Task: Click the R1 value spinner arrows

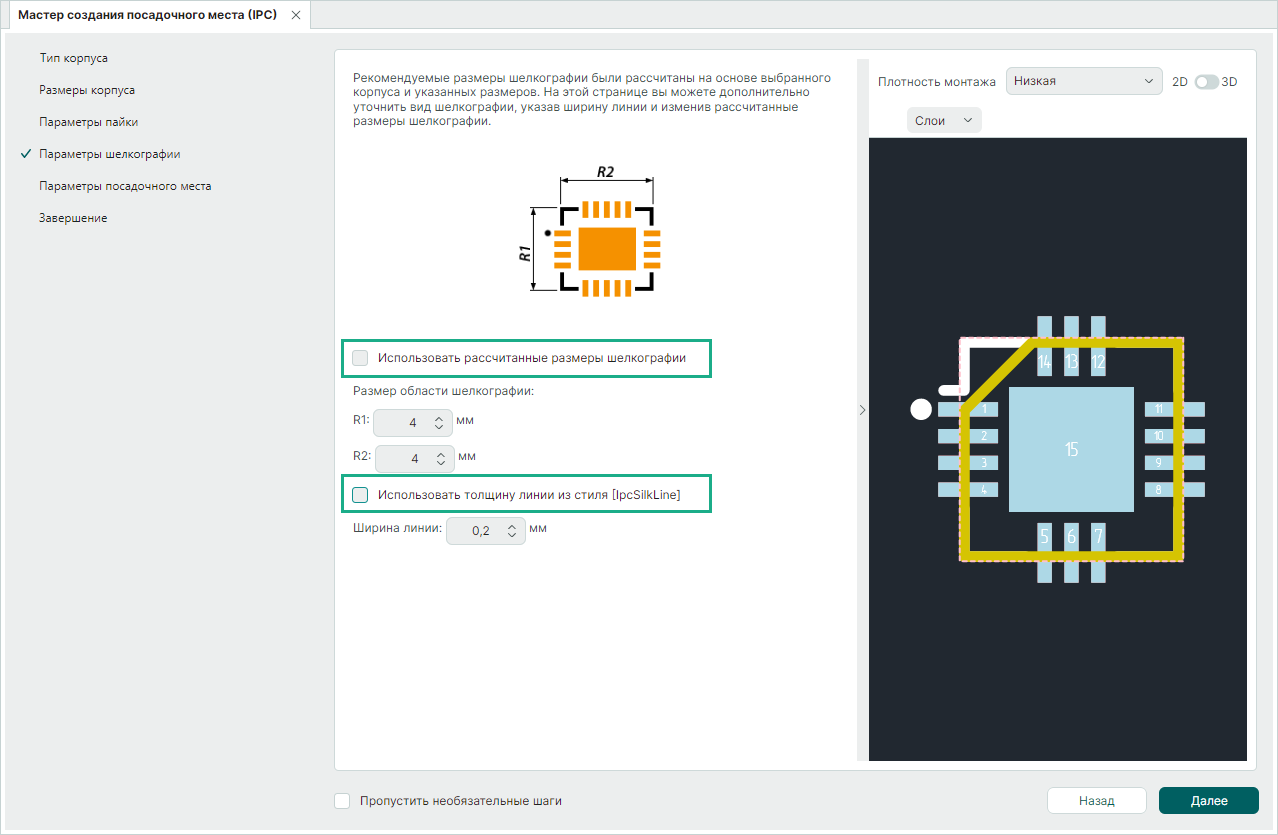Action: (x=439, y=423)
